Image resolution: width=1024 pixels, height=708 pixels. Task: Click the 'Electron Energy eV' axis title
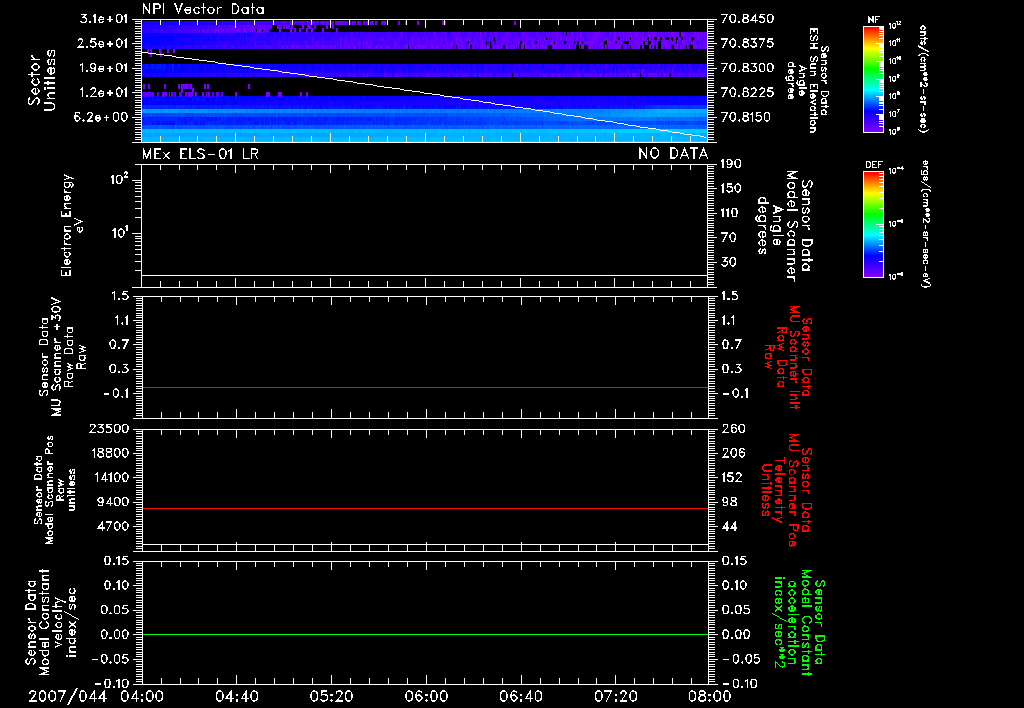point(72,225)
